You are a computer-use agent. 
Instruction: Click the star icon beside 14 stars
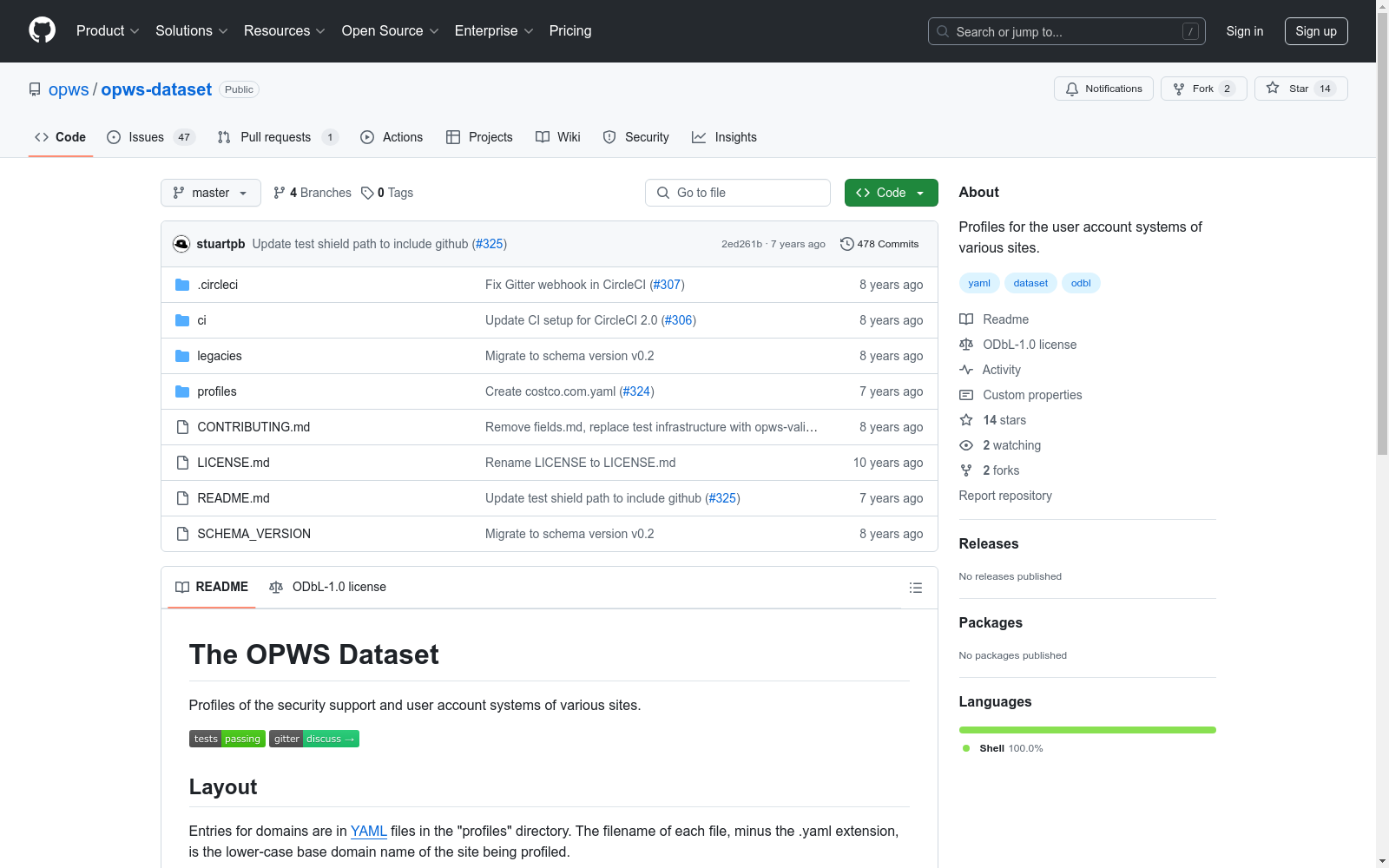point(966,420)
